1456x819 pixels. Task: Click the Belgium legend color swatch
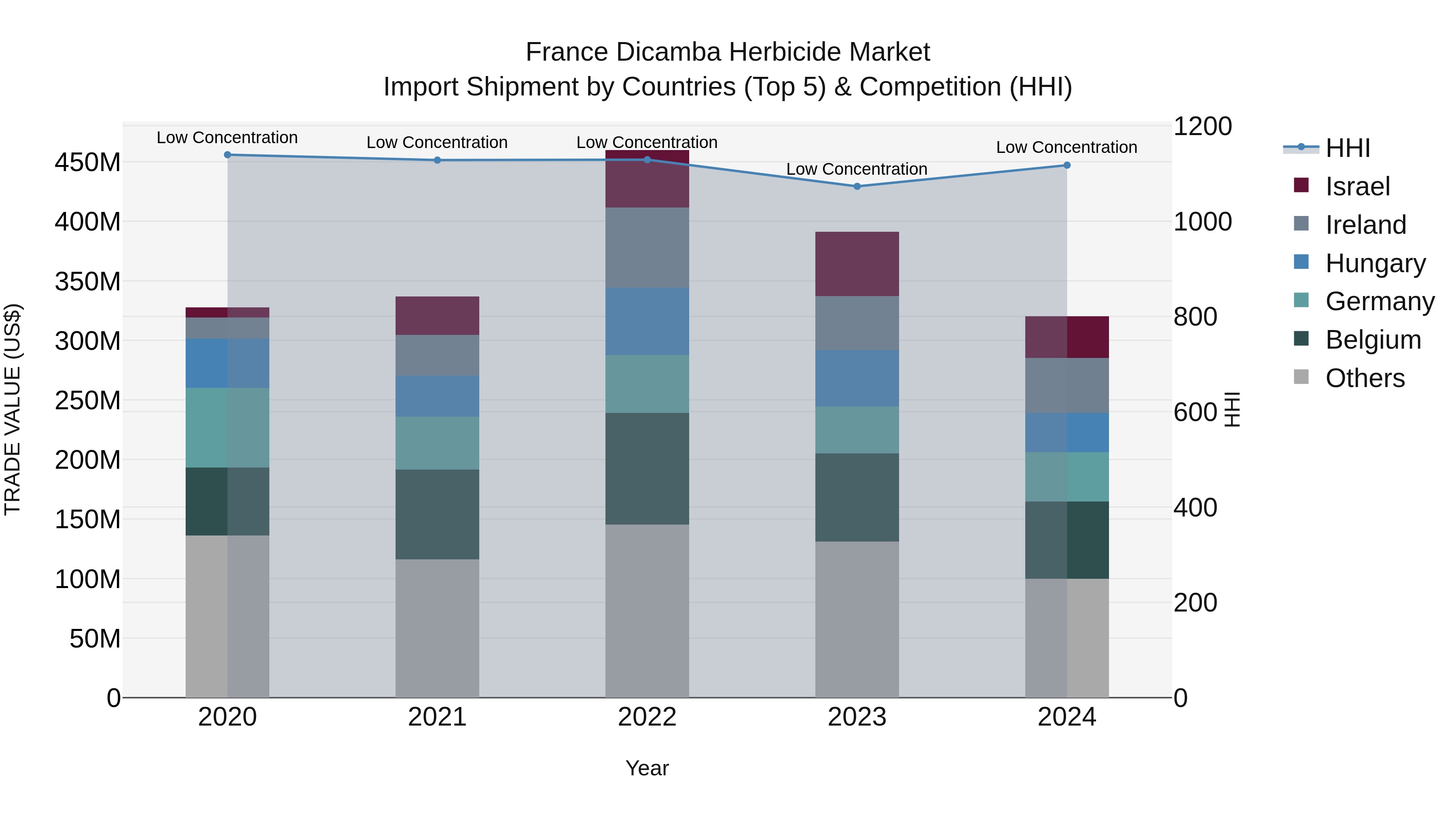[1301, 338]
